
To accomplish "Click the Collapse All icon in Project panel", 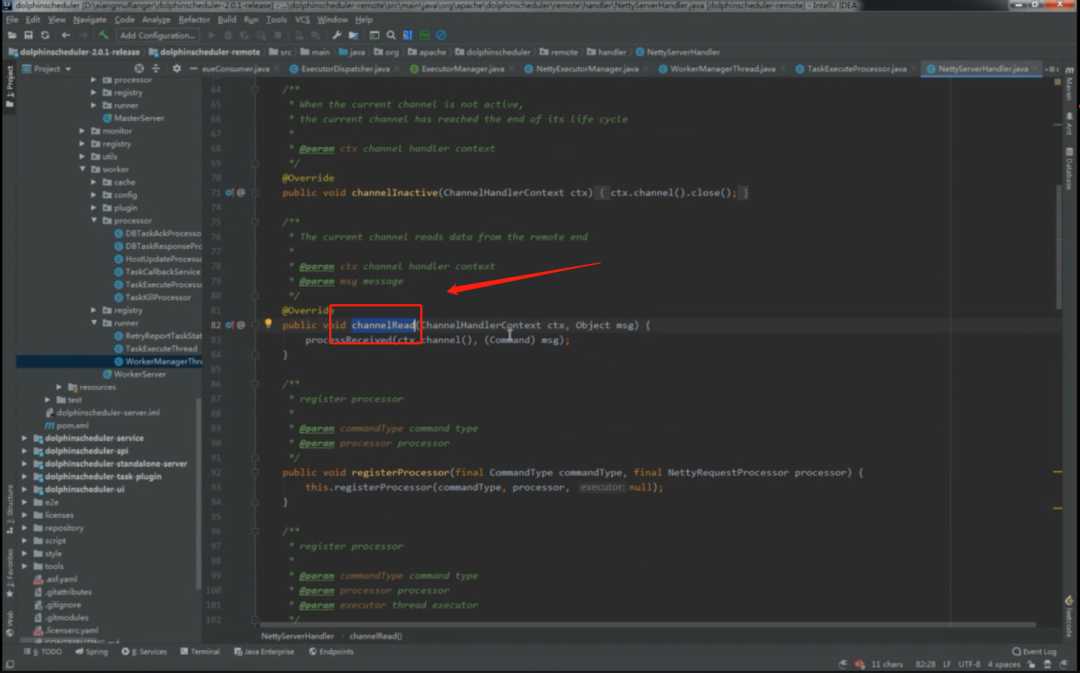I will (x=156, y=69).
